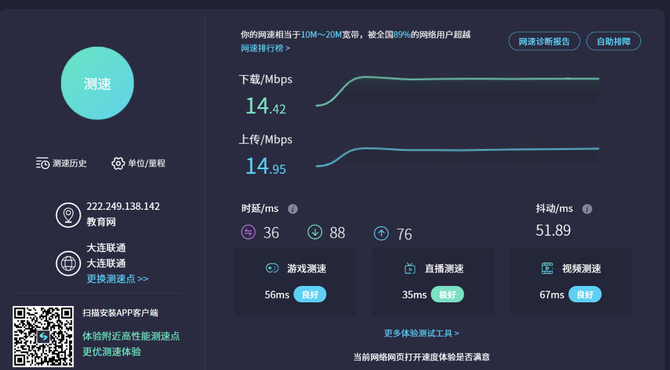
Task: Click the info icon next to 时延/ms
Action: pyautogui.click(x=293, y=209)
